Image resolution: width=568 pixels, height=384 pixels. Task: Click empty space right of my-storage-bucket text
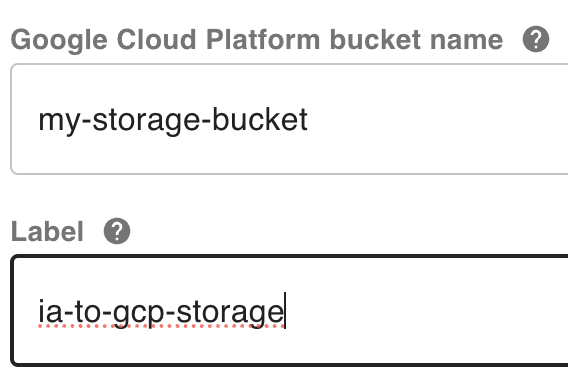pos(435,120)
